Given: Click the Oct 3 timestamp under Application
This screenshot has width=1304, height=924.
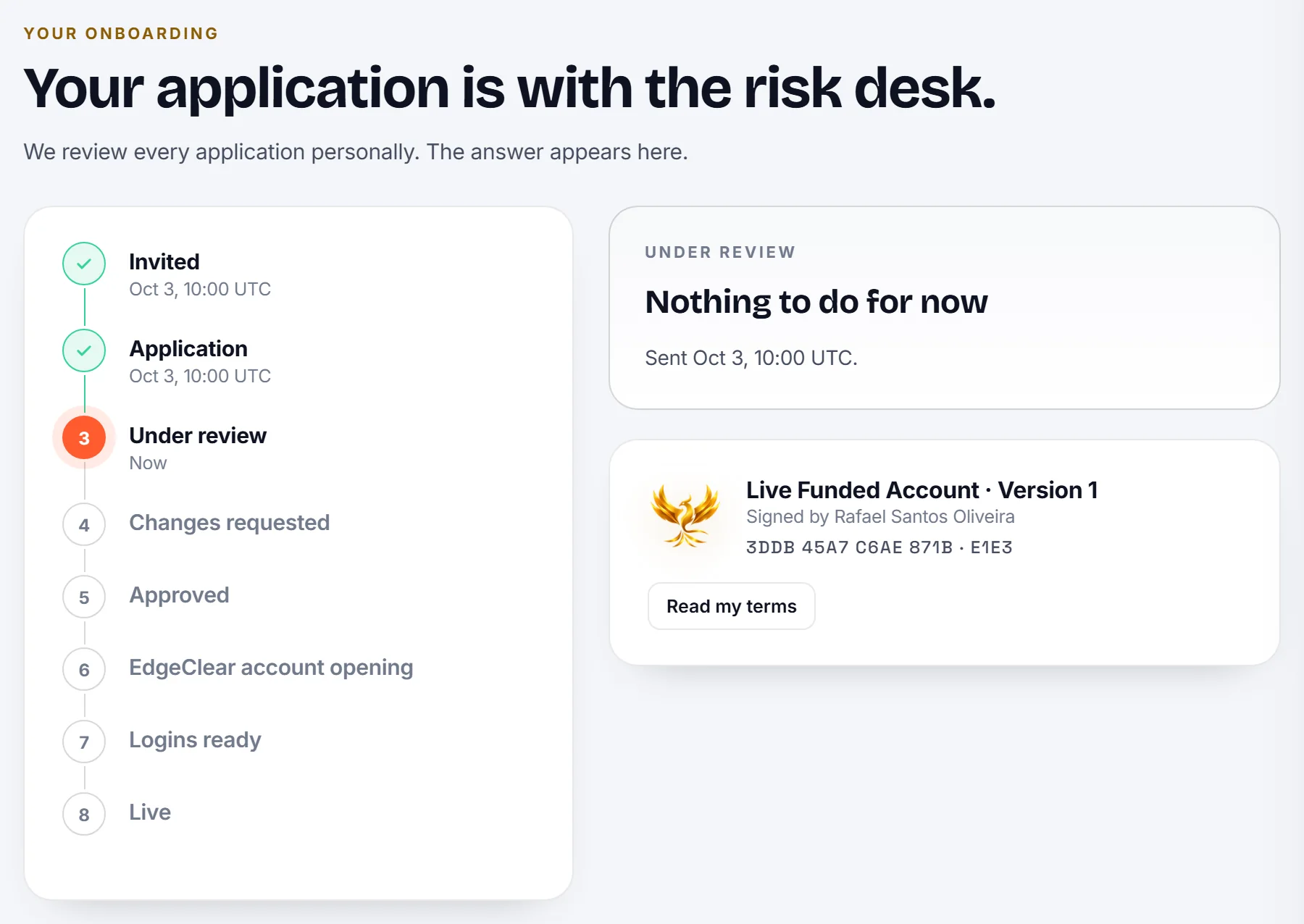Looking at the screenshot, I should tap(200, 376).
